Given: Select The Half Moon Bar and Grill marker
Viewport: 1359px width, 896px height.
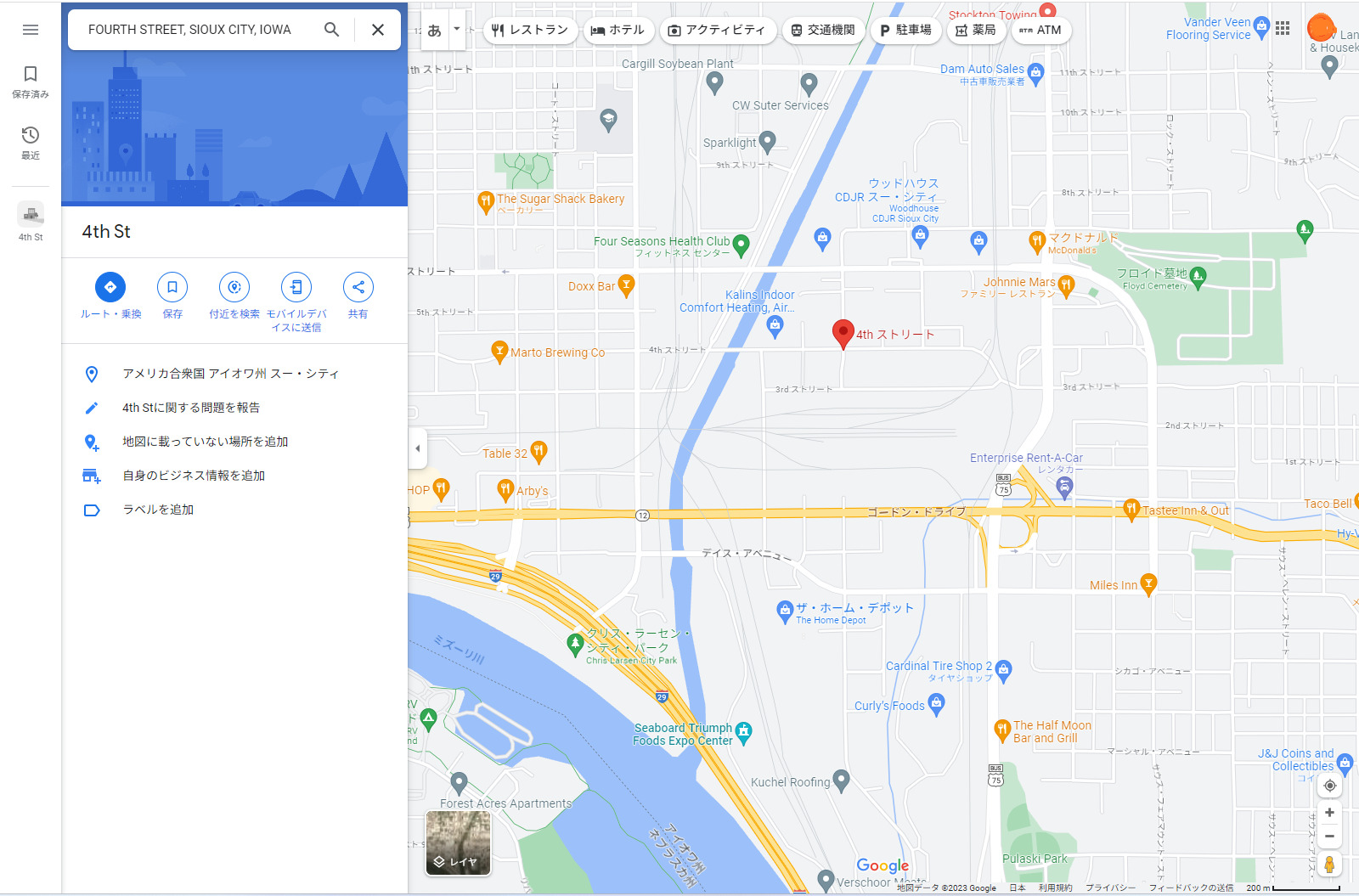Looking at the screenshot, I should [x=1002, y=729].
